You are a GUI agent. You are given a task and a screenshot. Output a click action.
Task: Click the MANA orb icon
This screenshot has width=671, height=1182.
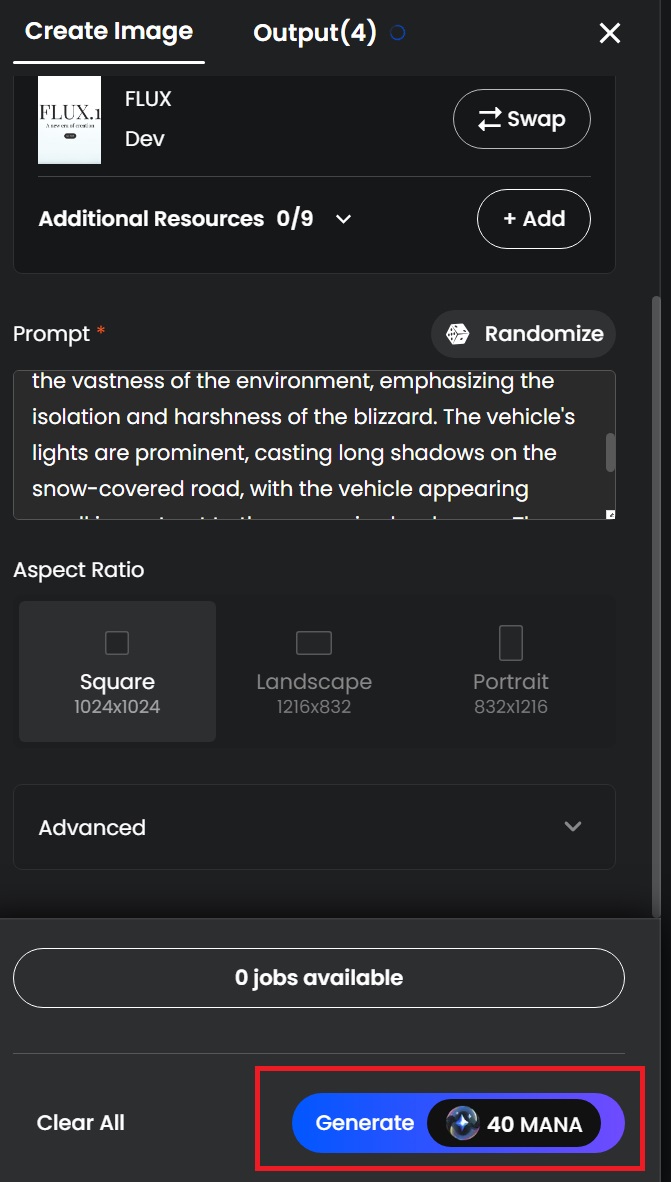(461, 1123)
